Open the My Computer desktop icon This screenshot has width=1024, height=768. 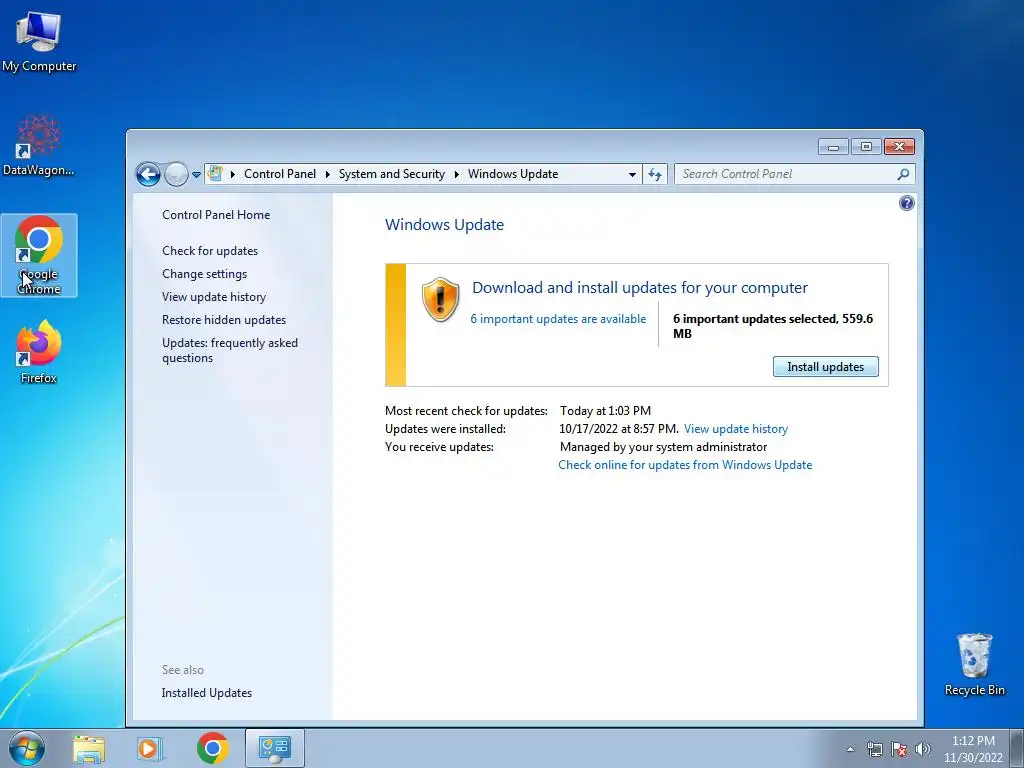[x=39, y=41]
